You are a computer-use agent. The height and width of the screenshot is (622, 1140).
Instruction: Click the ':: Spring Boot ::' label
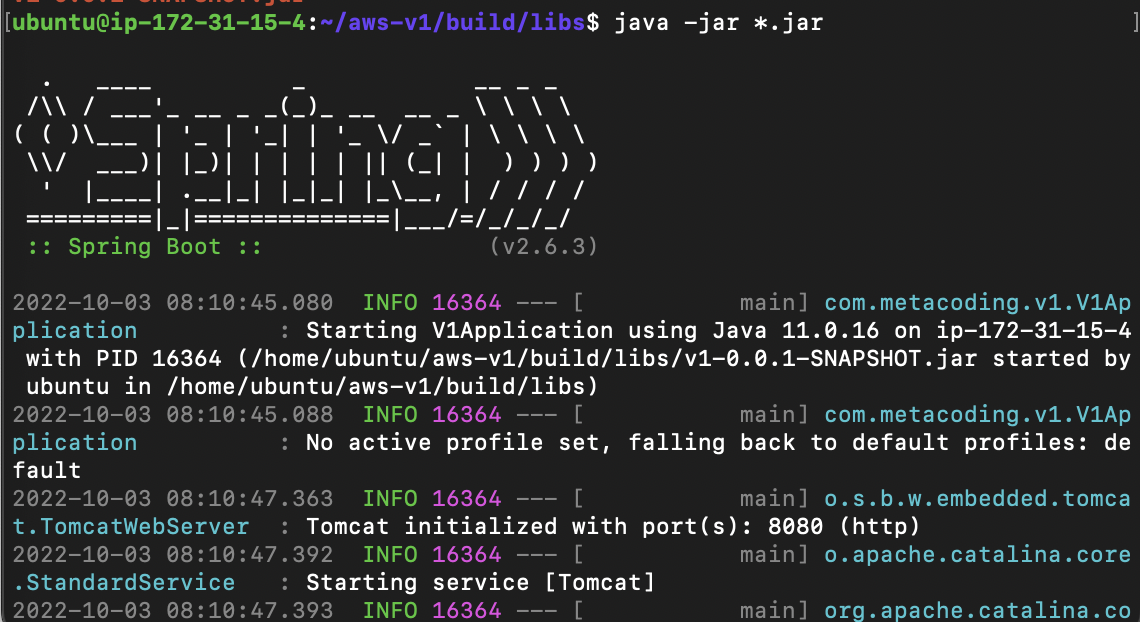click(x=145, y=246)
